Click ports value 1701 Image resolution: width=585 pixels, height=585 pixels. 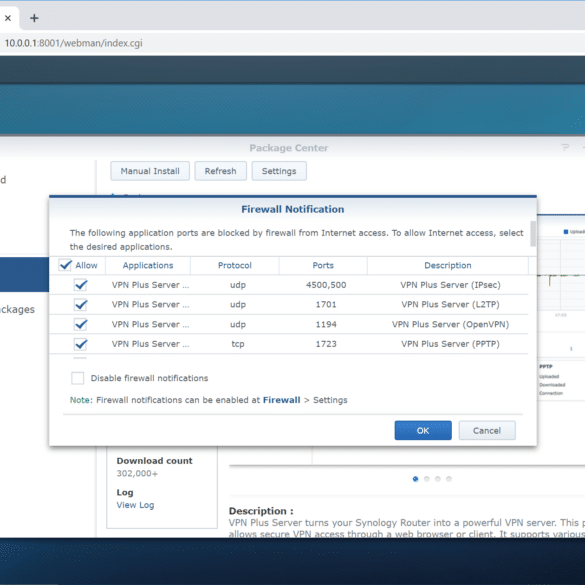pos(326,304)
